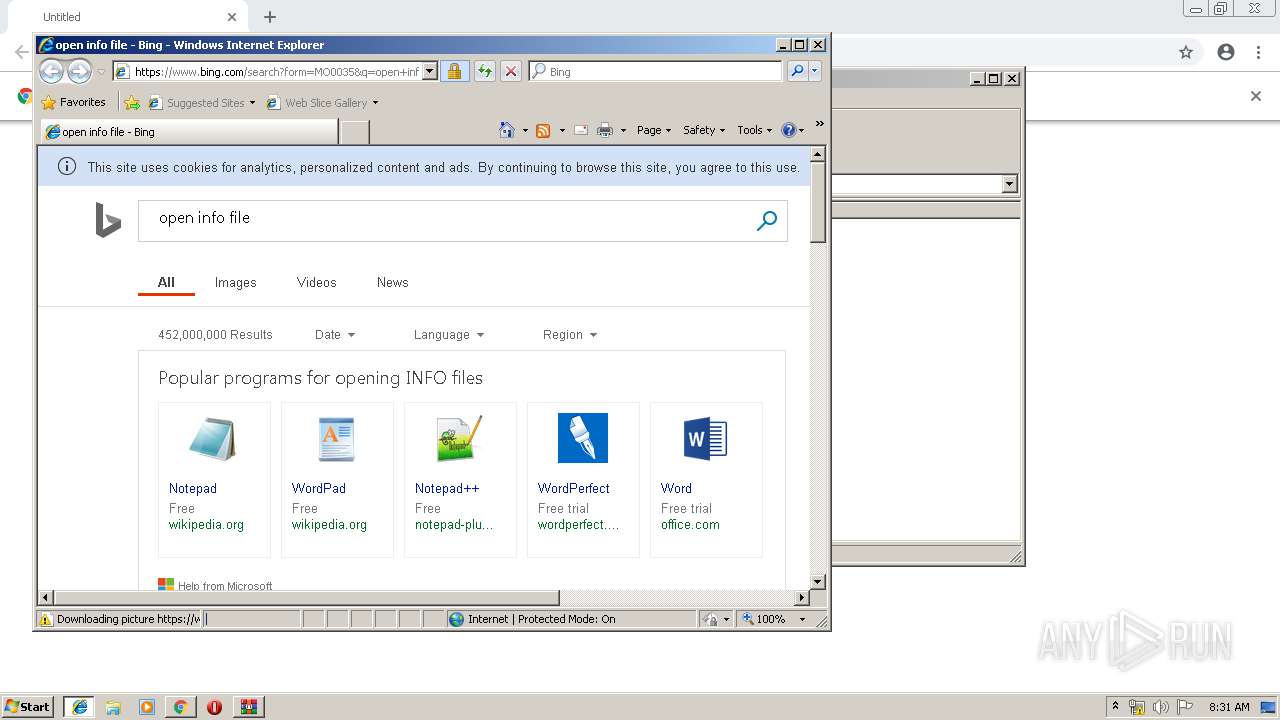
Task: Click the WordPerfect program icon
Action: coord(583,438)
